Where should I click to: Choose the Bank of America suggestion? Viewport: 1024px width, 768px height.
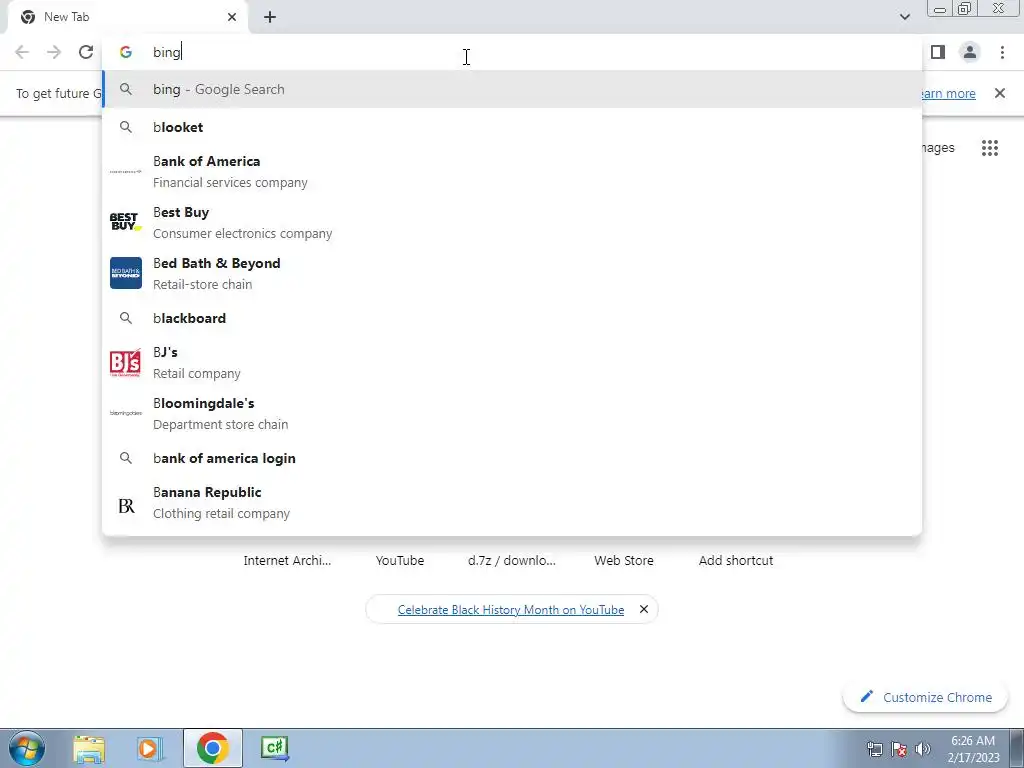pyautogui.click(x=512, y=172)
